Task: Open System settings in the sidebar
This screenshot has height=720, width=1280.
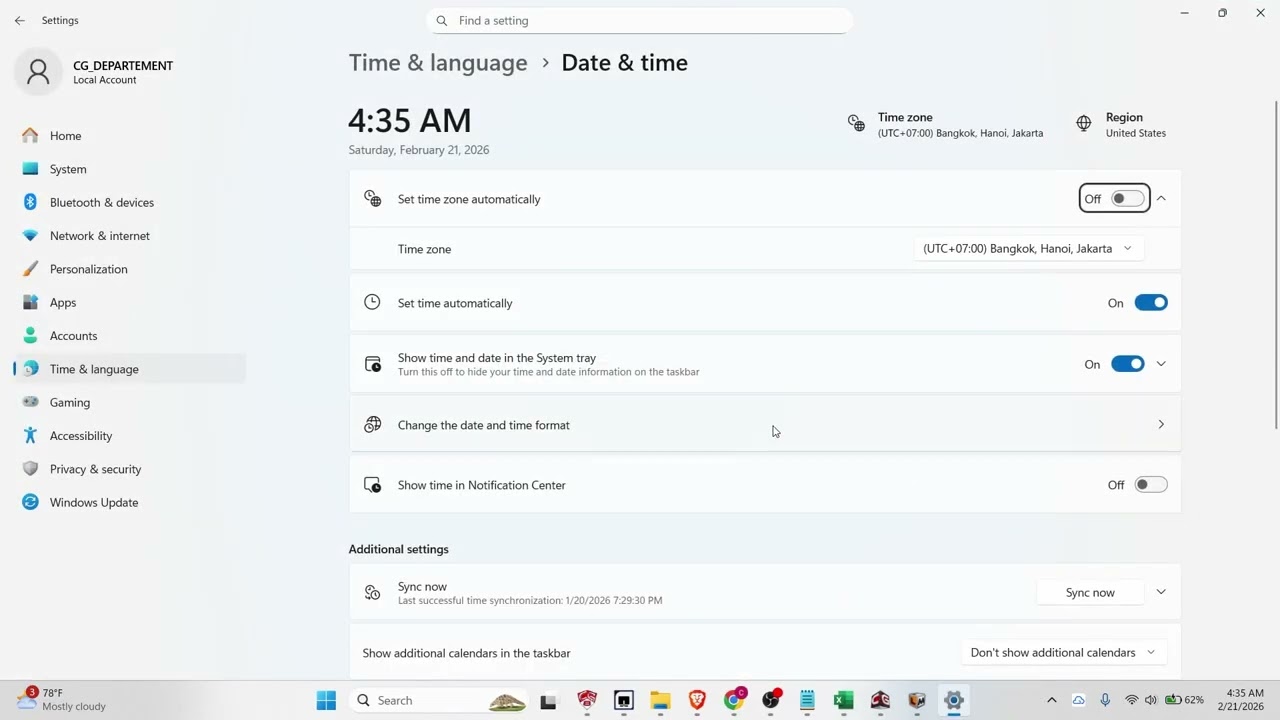Action: click(x=130, y=169)
